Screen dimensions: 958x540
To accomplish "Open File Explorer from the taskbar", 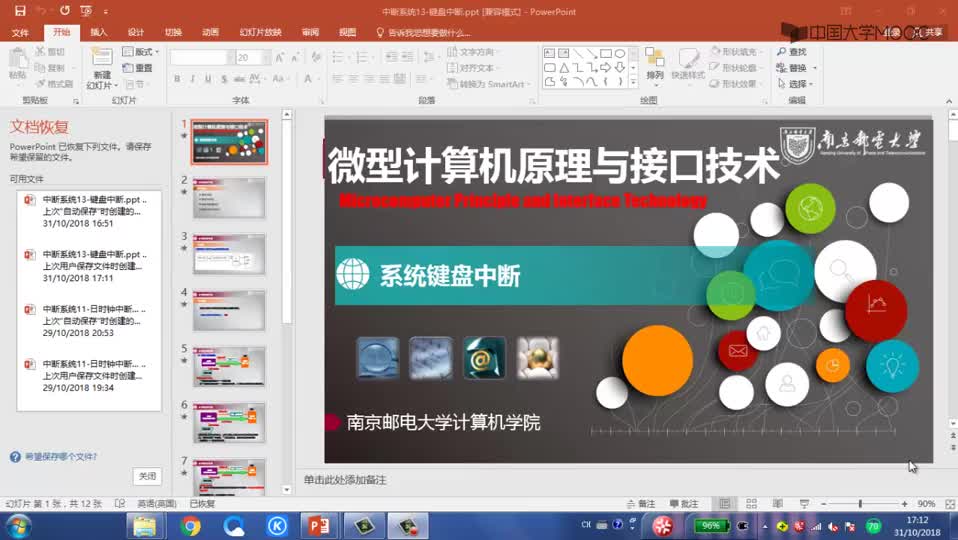I will click(x=145, y=526).
